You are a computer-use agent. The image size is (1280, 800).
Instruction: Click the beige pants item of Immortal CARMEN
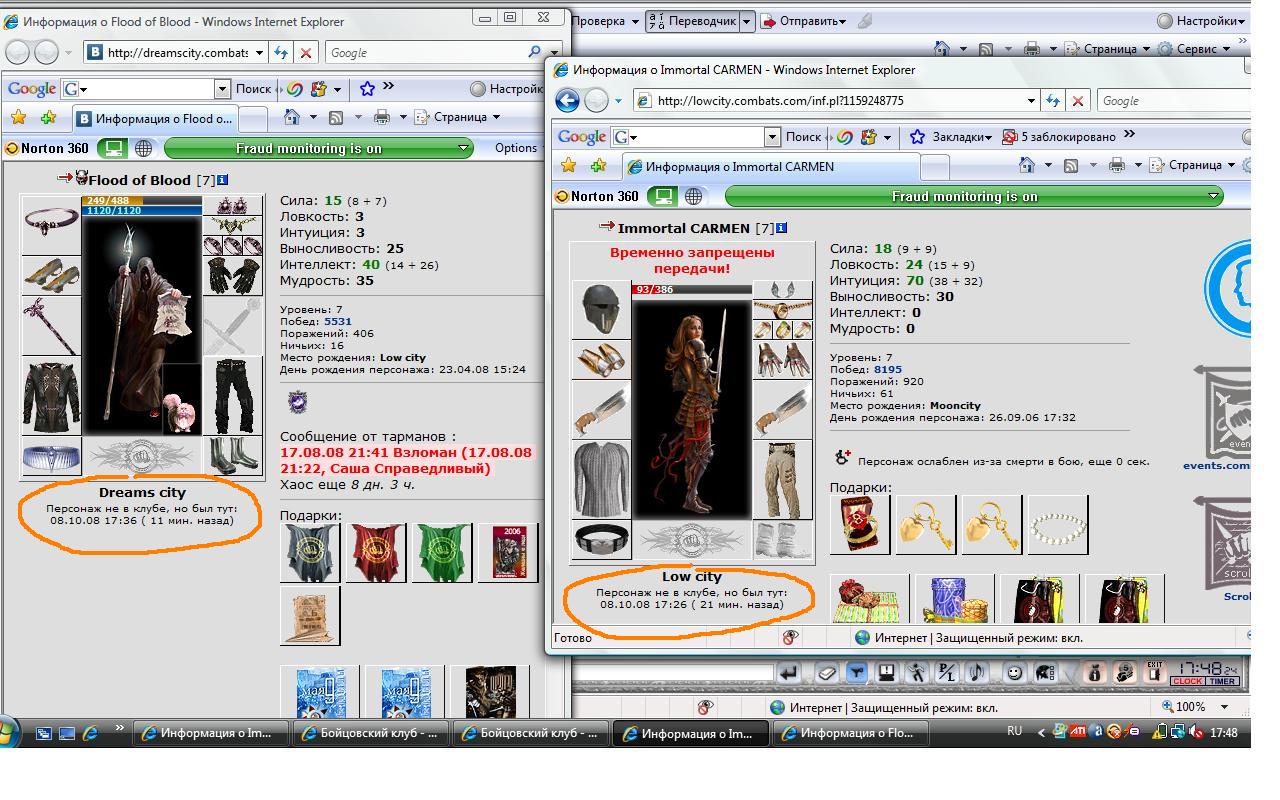[782, 480]
